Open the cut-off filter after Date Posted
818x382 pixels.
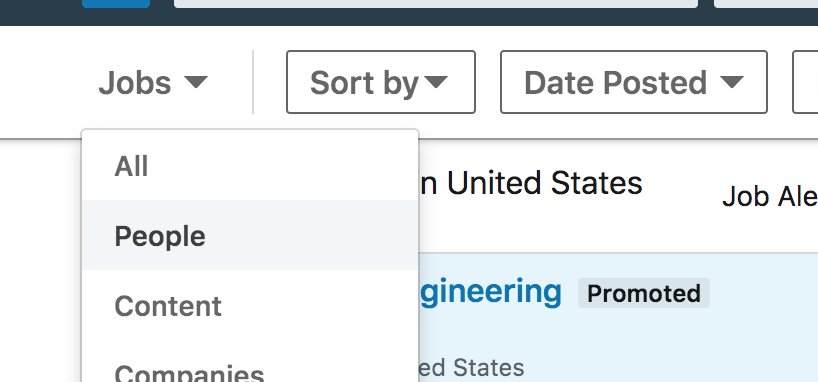(x=805, y=82)
